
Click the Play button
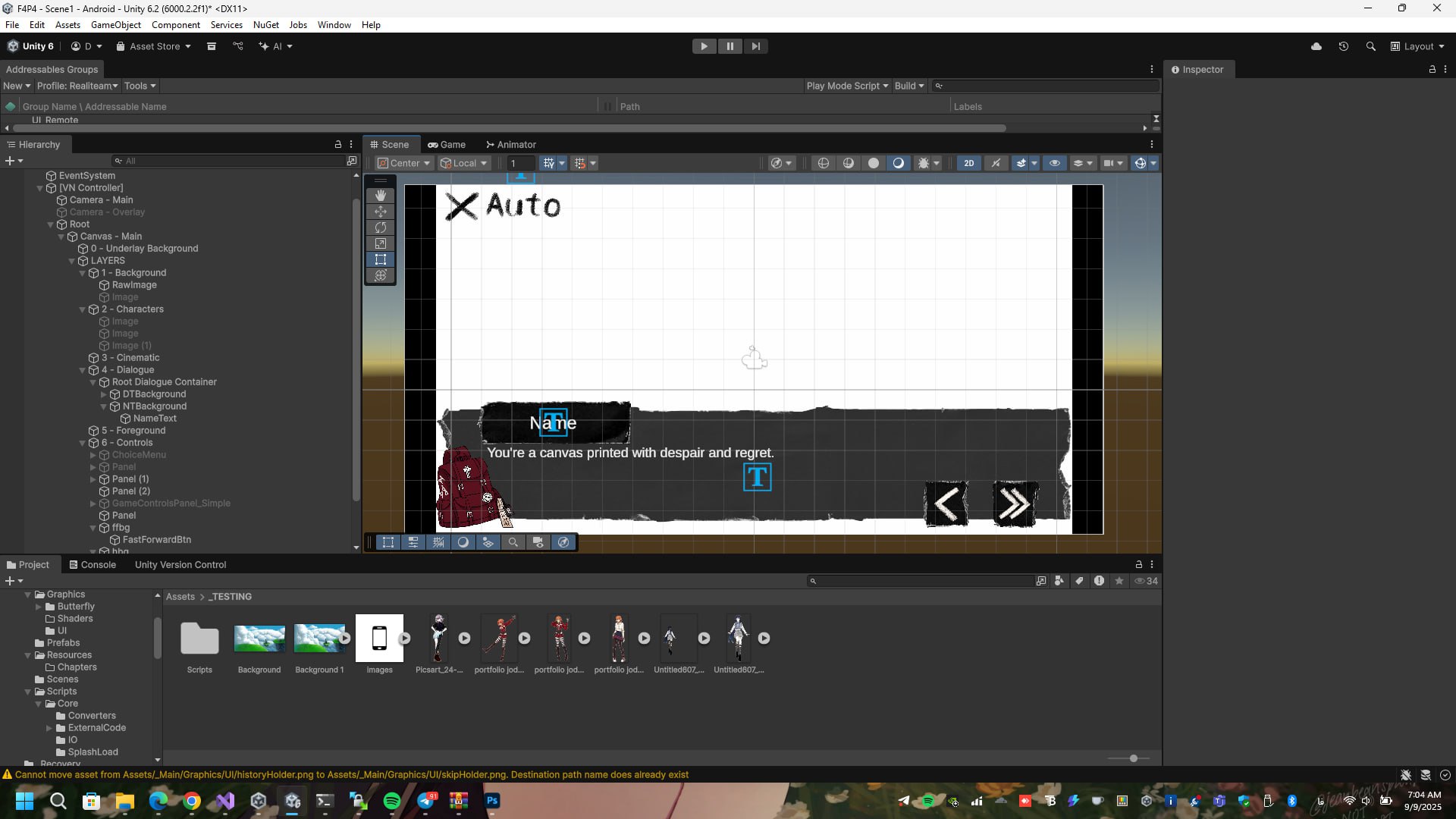pyautogui.click(x=704, y=46)
